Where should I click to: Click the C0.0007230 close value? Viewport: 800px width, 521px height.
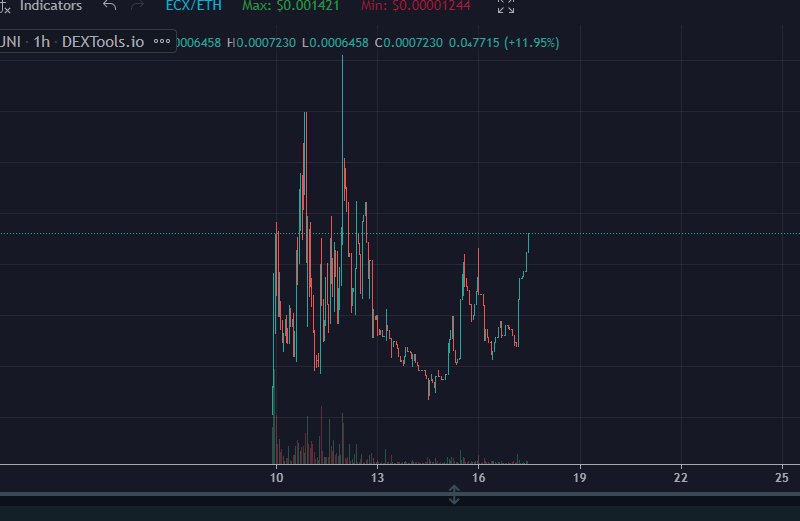tap(409, 42)
